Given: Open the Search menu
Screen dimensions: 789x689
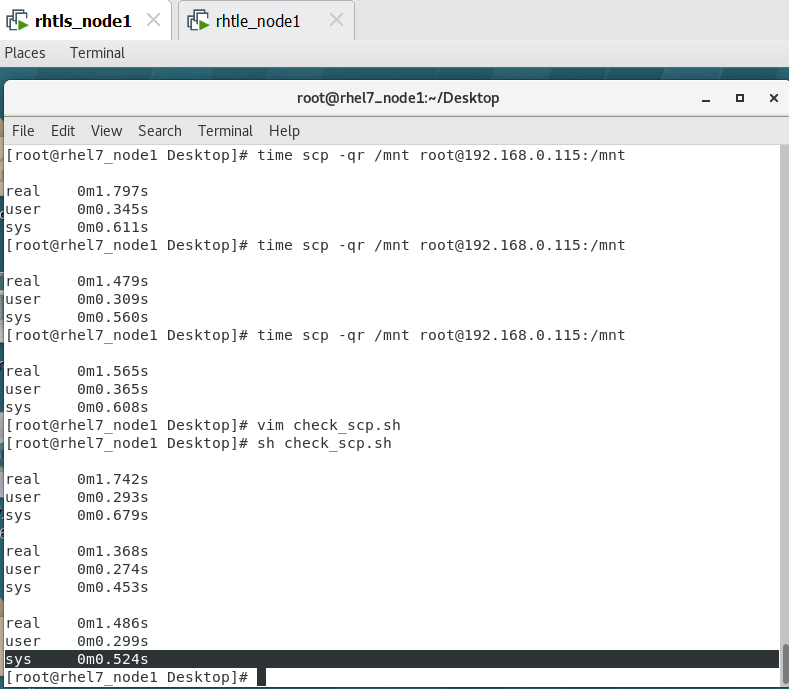Looking at the screenshot, I should click(x=160, y=131).
